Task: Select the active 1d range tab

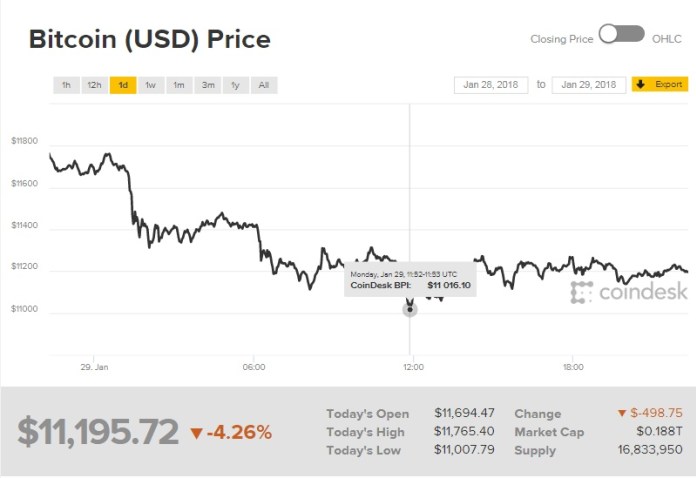Action: click(x=123, y=85)
